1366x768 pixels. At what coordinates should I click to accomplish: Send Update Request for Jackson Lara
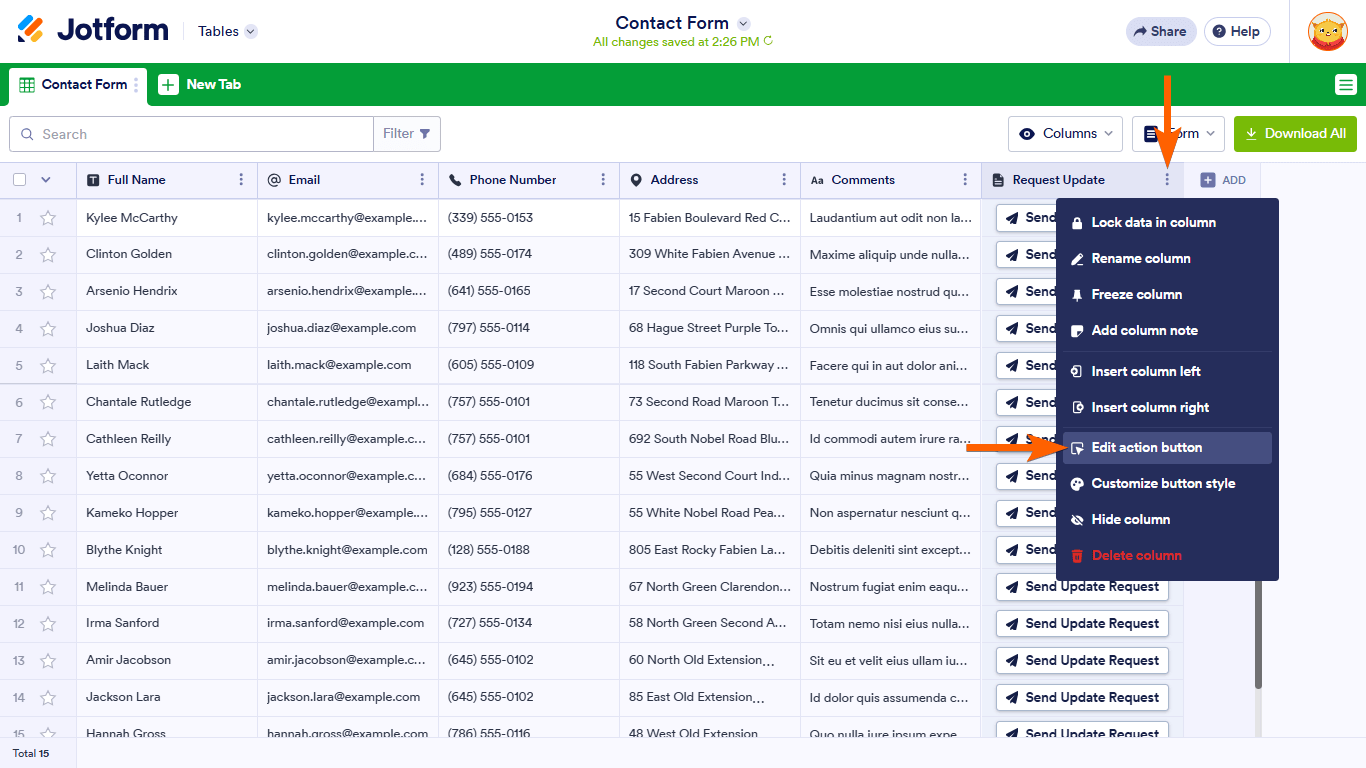pos(1082,698)
